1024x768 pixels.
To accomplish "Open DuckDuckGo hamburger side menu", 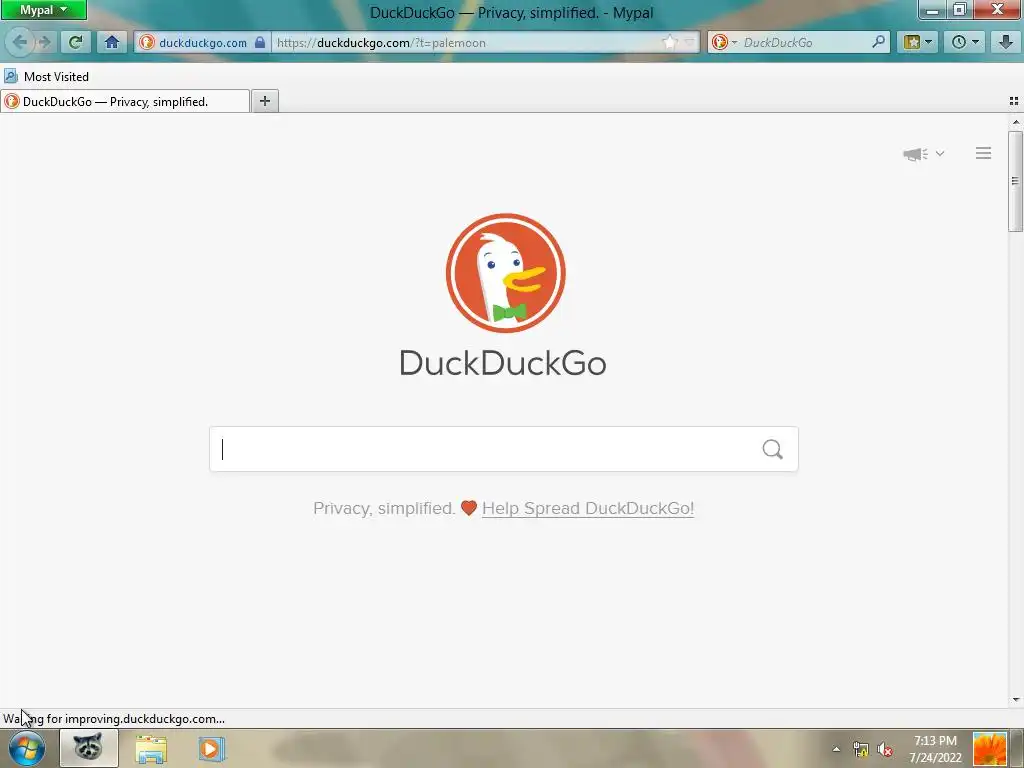I will point(984,153).
